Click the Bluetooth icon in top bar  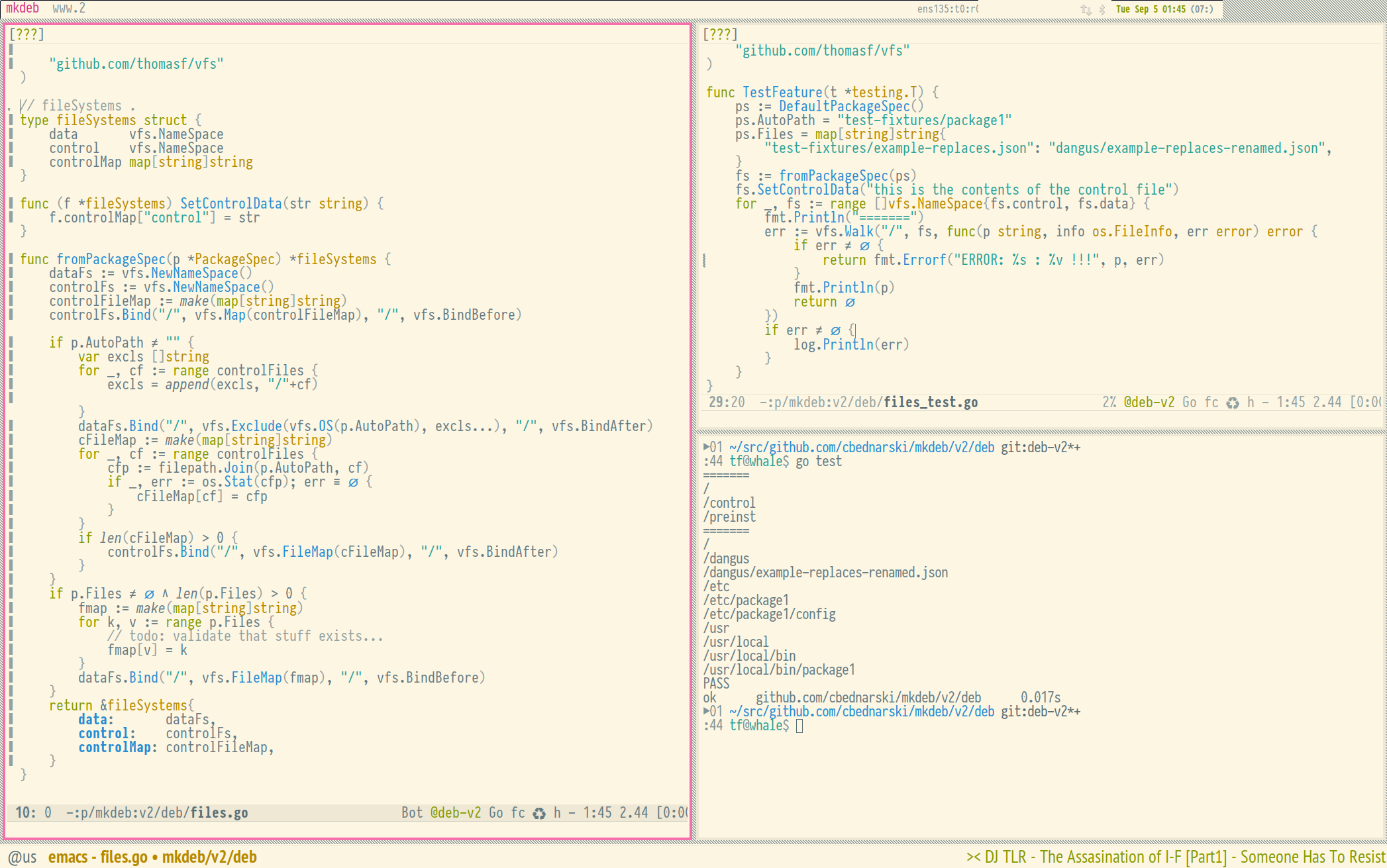(x=1102, y=9)
